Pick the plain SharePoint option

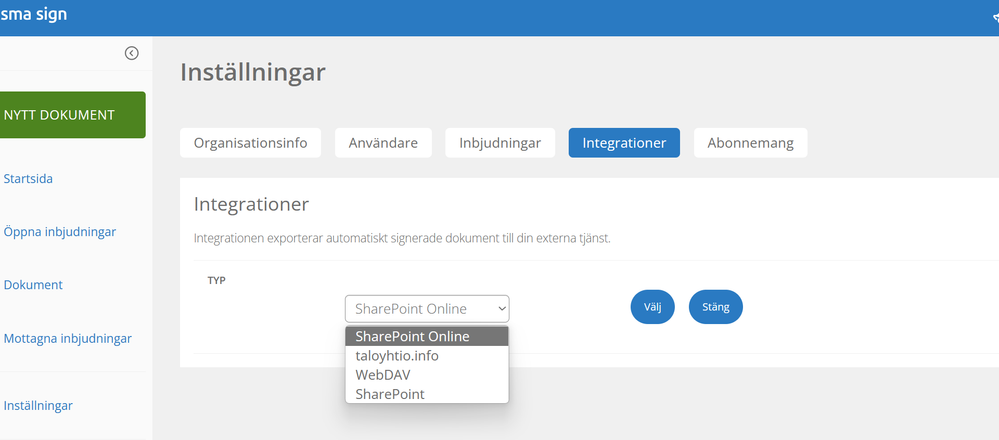click(x=427, y=394)
